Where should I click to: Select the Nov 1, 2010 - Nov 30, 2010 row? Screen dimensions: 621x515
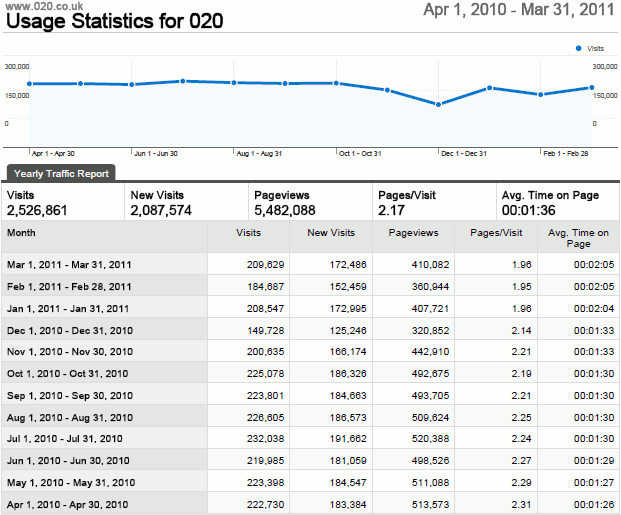tap(310, 351)
